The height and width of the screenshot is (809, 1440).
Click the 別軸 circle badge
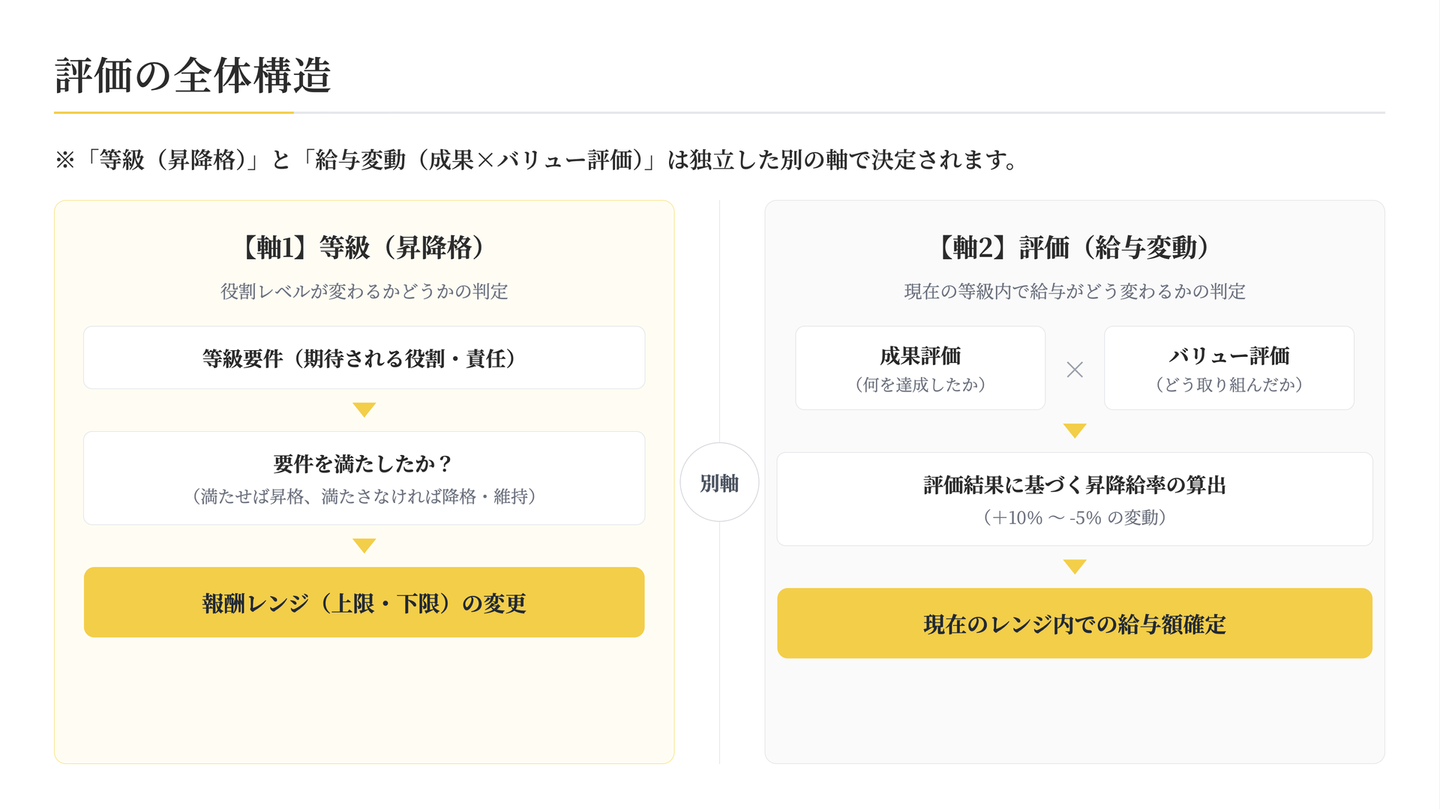pyautogui.click(x=719, y=482)
